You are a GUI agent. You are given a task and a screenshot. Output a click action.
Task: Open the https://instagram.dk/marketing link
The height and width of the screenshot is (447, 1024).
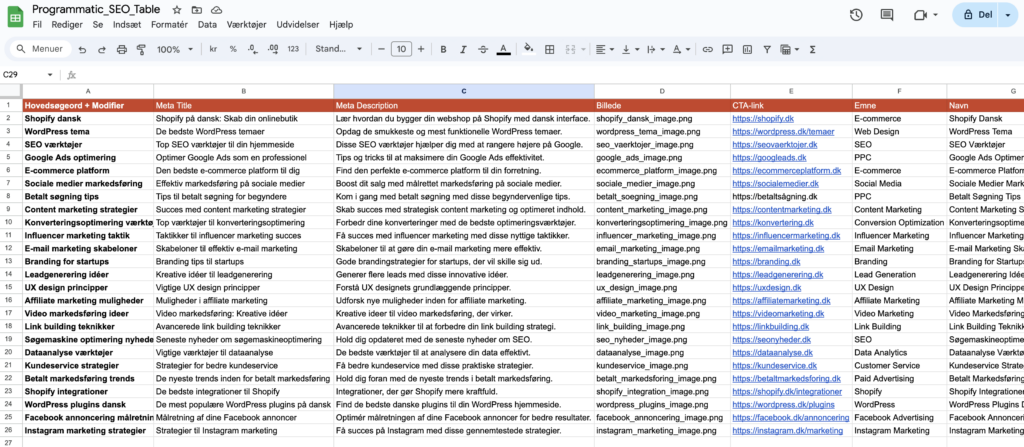788,431
